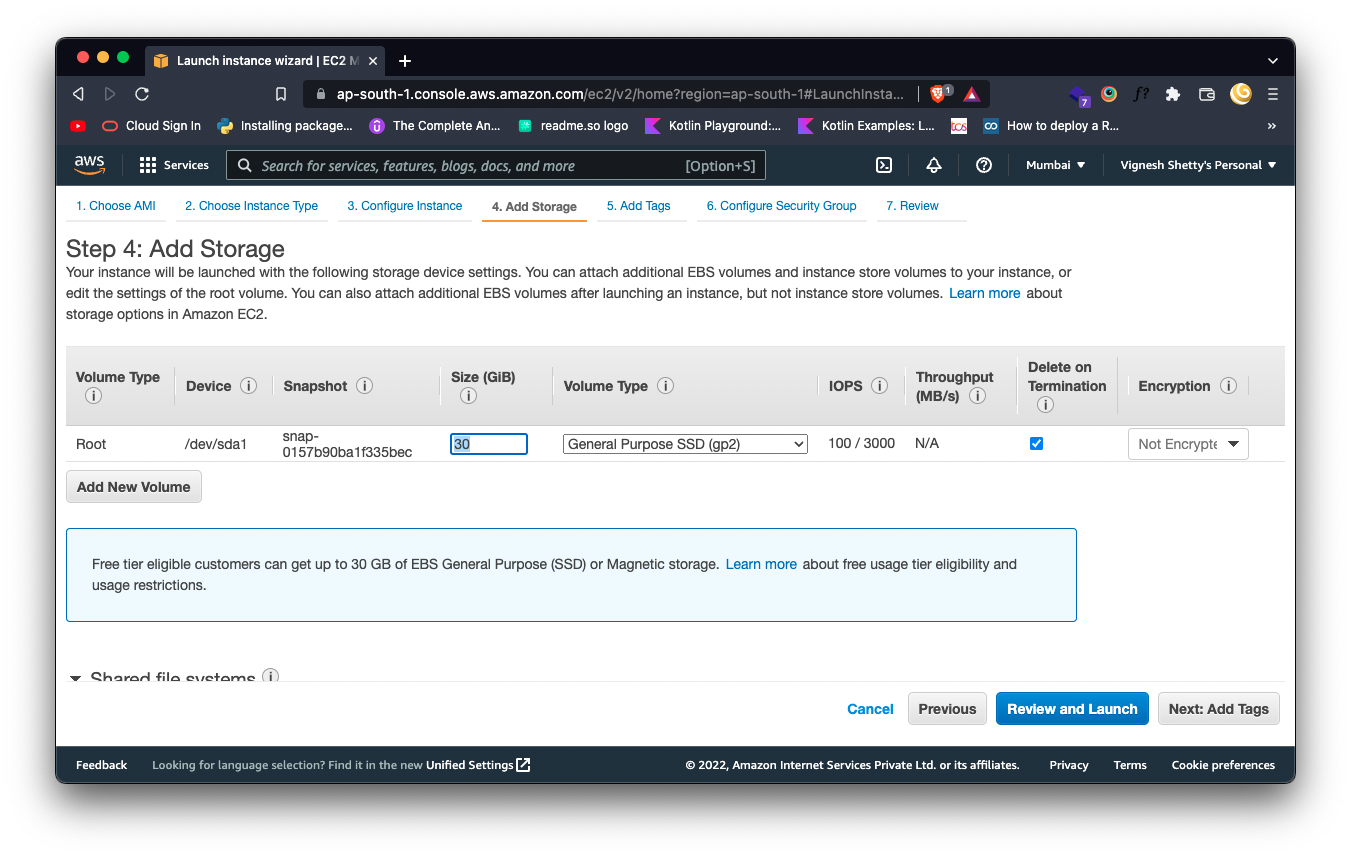Expand the Shared file systems section
The height and width of the screenshot is (857, 1351).
75,678
